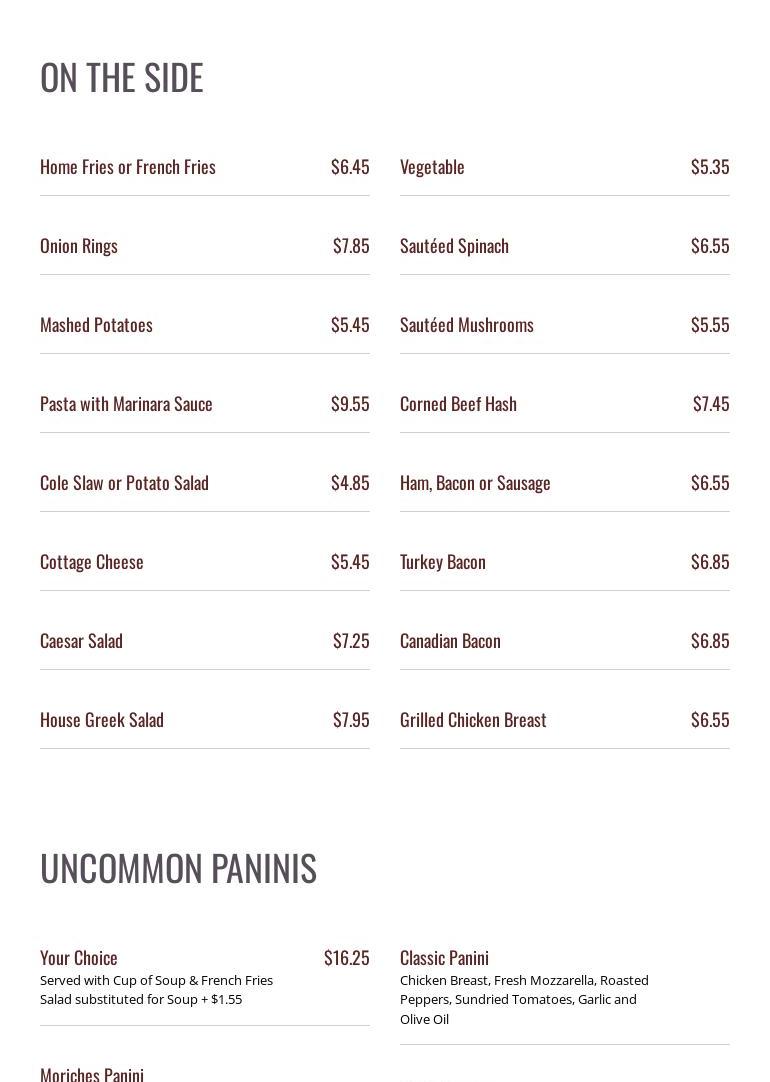
Task: Open Pasta with Marinara Sauce item
Action: point(126,404)
